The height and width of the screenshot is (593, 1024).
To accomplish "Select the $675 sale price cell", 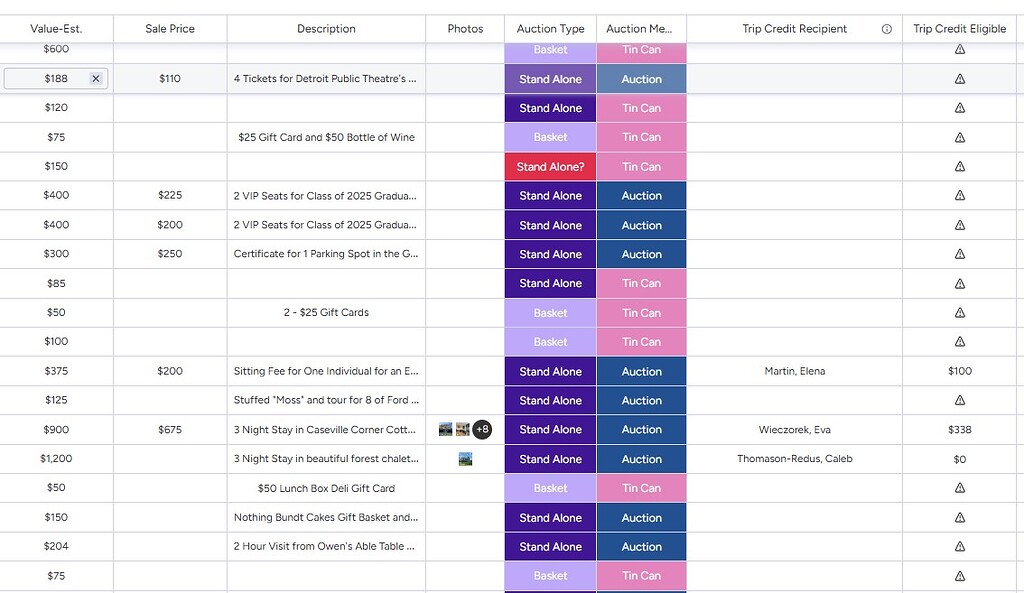I will pos(169,429).
